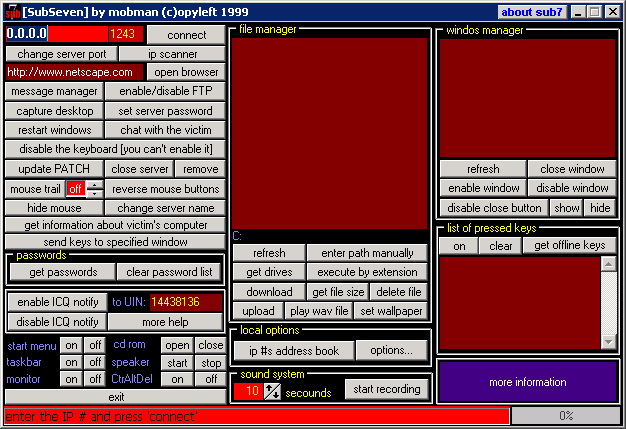626x429 pixels.
Task: Open the ip scanner
Action: coord(172,54)
